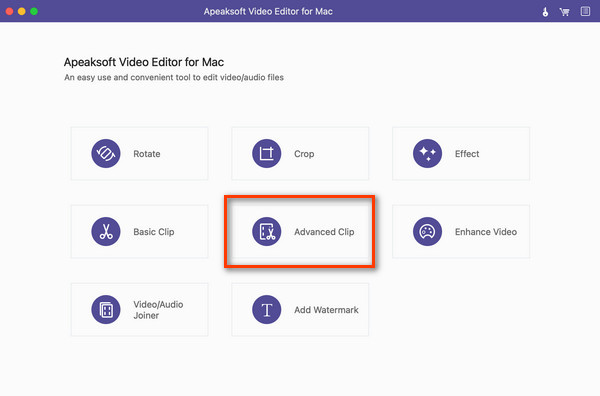The width and height of the screenshot is (600, 396).
Task: Click the Rotate circular arrows icon
Action: [106, 153]
